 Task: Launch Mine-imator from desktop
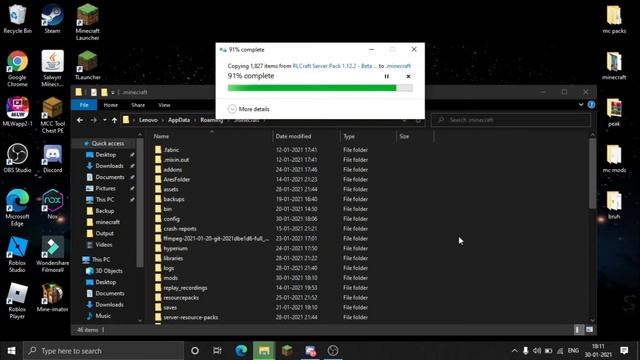(53, 297)
